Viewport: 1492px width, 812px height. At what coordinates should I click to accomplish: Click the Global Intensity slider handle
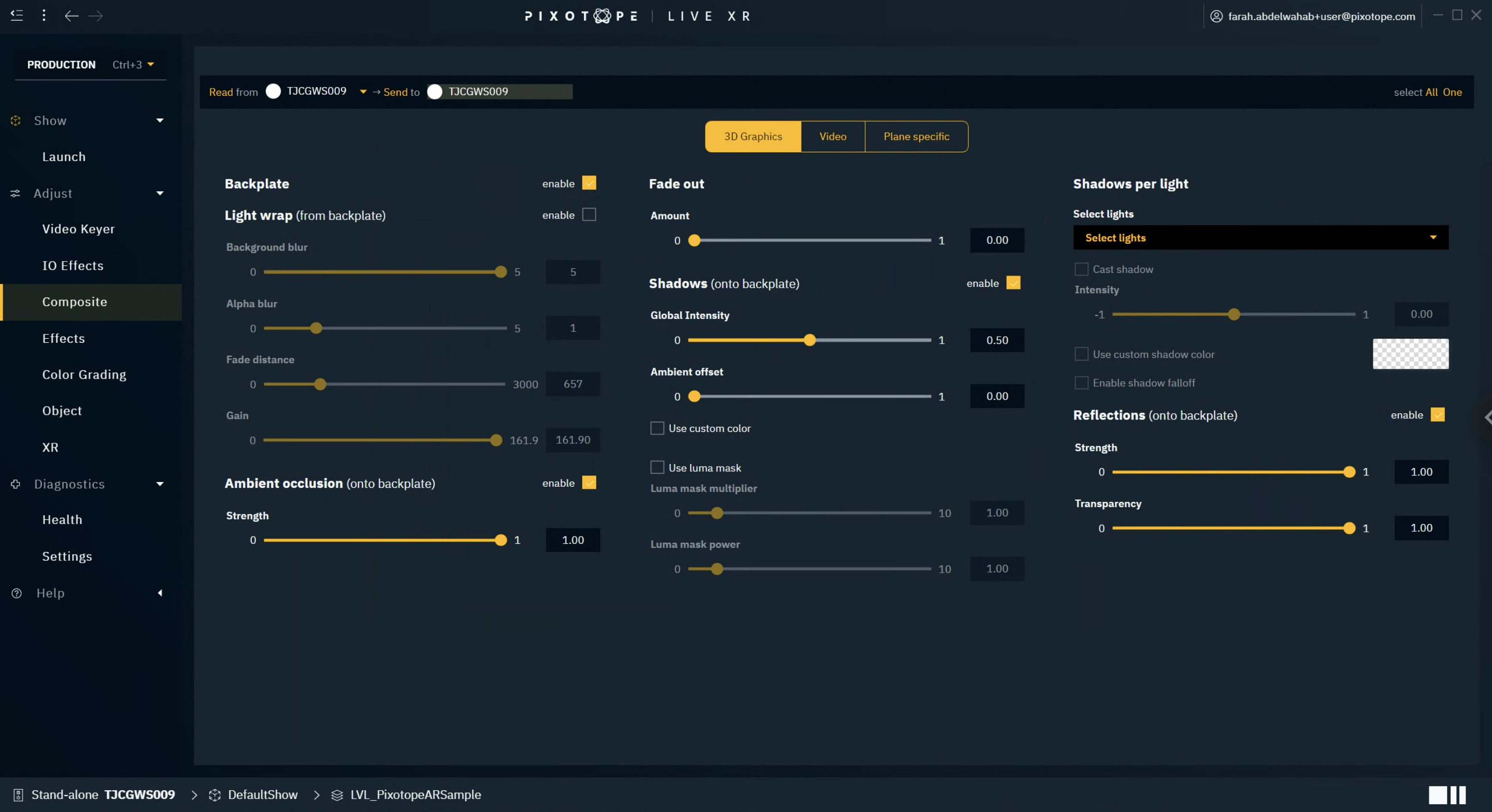810,340
